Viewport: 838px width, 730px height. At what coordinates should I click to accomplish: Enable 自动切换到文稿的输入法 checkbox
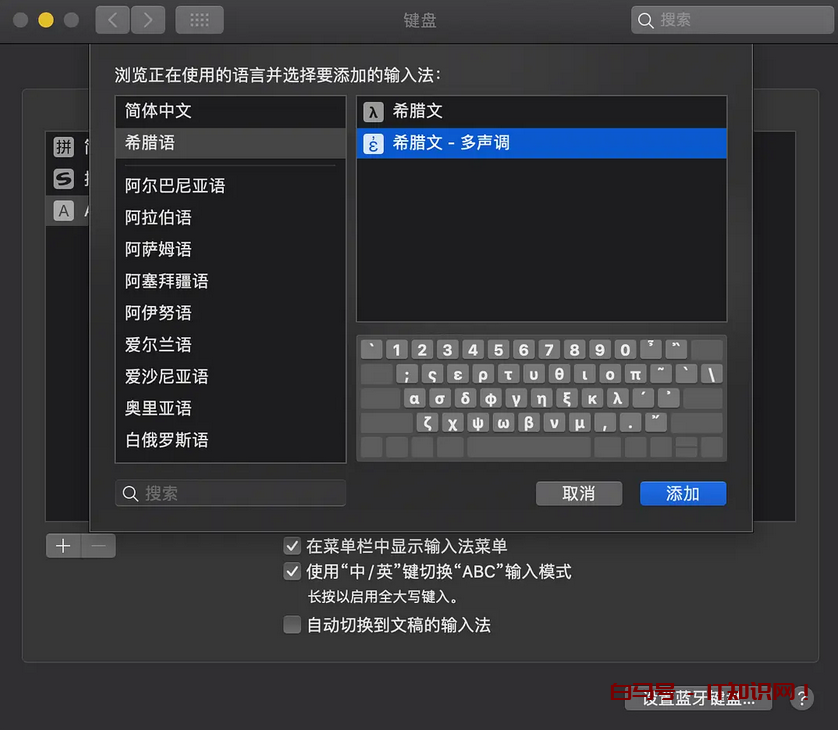click(292, 624)
